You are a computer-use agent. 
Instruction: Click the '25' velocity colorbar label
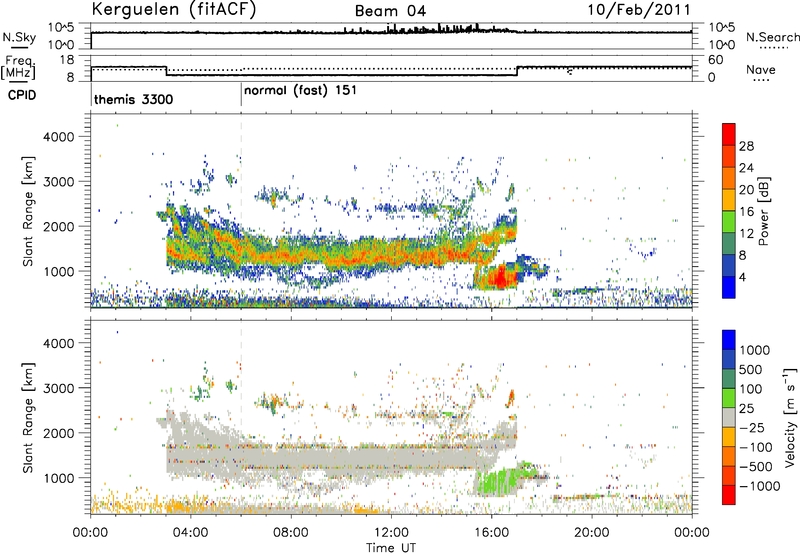click(747, 408)
